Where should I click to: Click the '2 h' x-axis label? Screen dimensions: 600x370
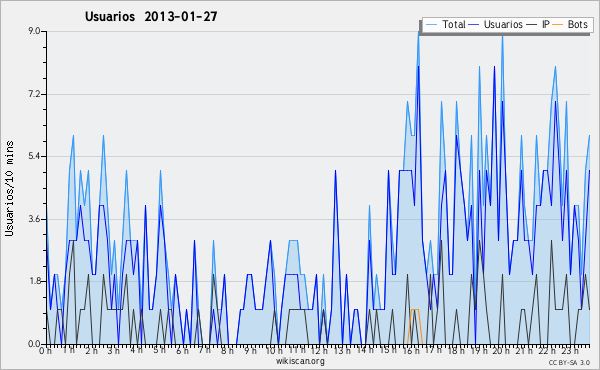tap(91, 350)
